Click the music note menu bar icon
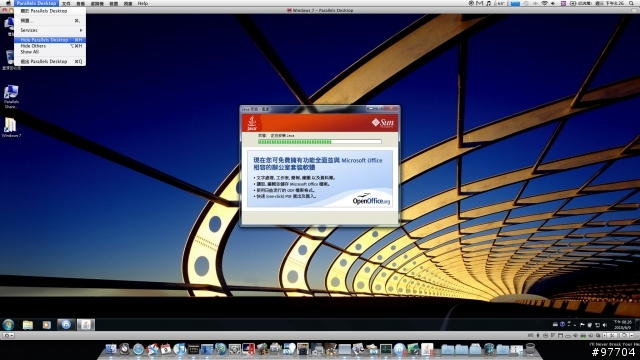 coord(489,3)
